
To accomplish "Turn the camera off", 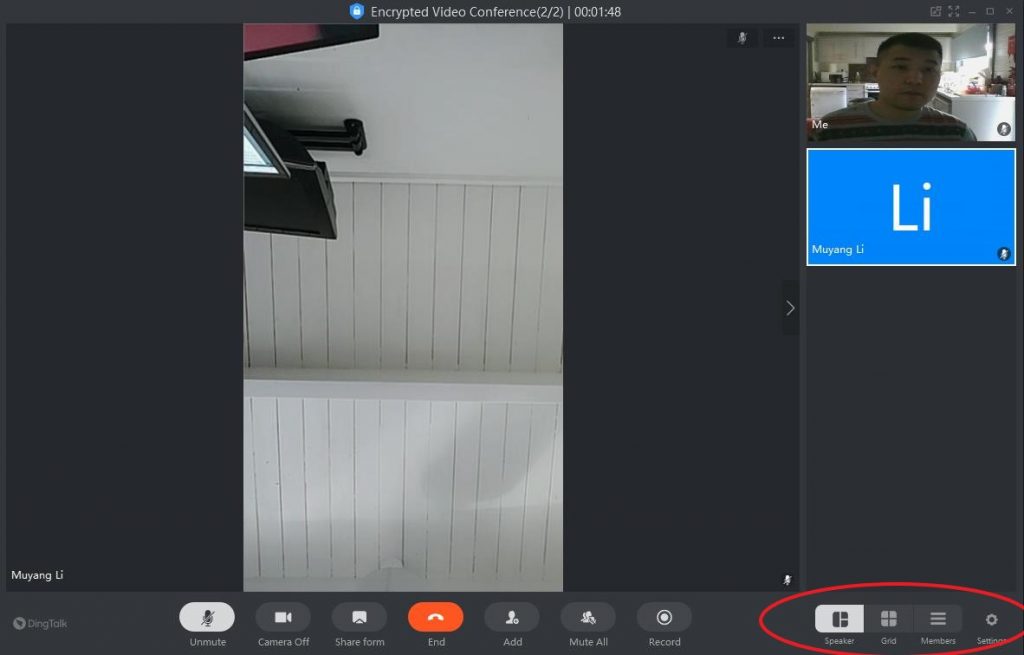I will click(x=283, y=617).
